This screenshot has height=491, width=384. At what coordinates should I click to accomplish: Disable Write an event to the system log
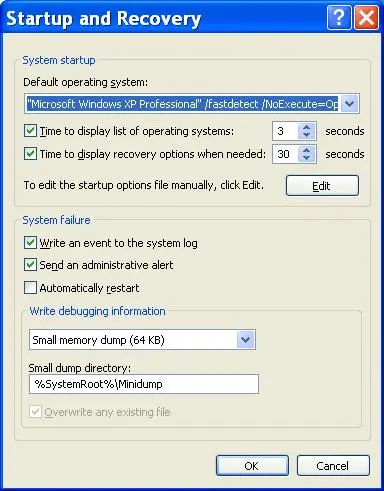[30, 243]
